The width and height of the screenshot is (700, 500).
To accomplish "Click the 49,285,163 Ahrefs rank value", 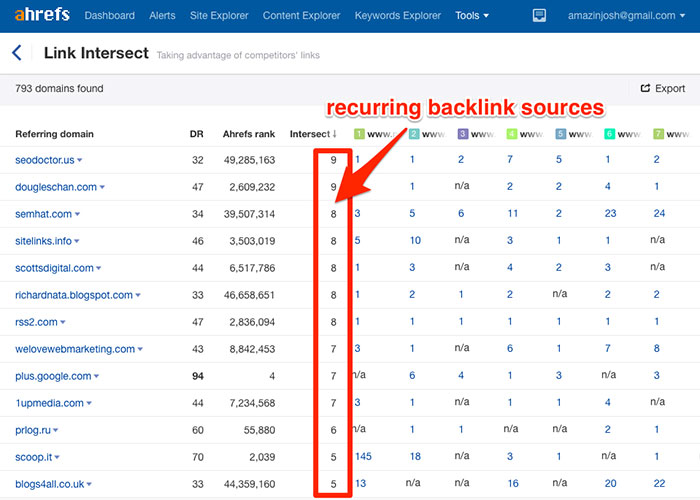I will pyautogui.click(x=249, y=160).
